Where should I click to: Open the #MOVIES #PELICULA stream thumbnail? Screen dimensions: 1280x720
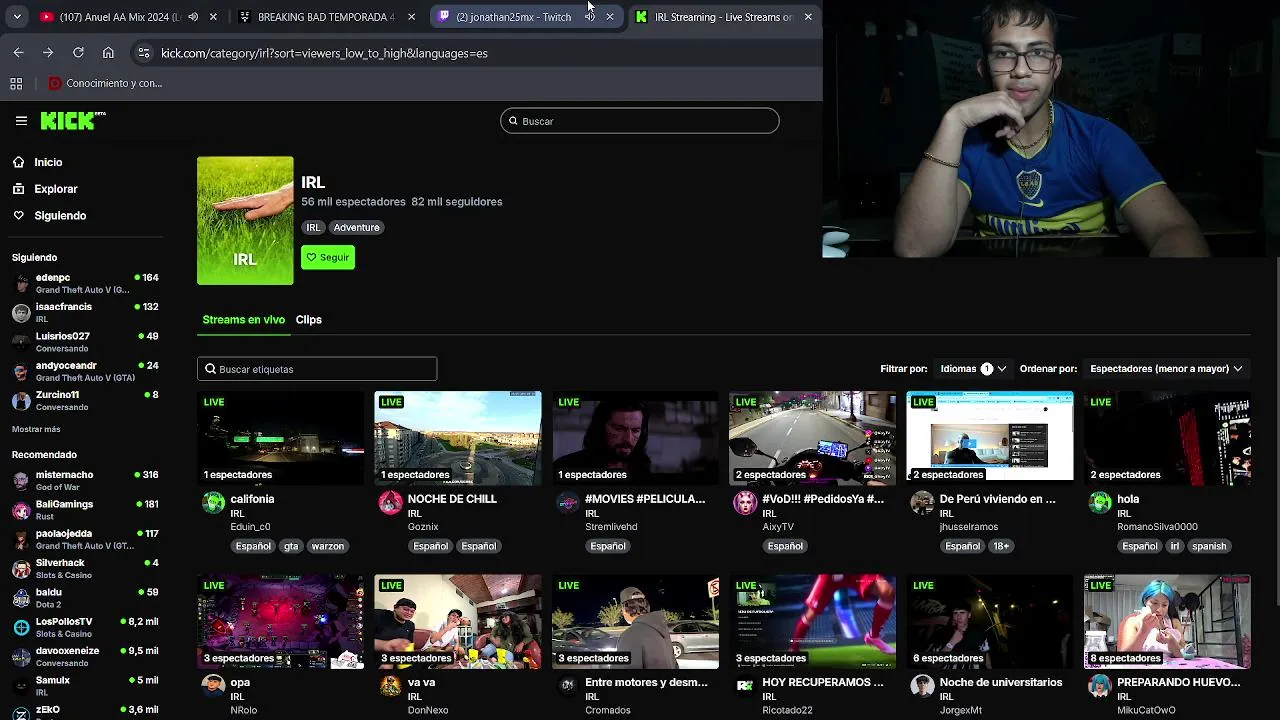(x=635, y=437)
